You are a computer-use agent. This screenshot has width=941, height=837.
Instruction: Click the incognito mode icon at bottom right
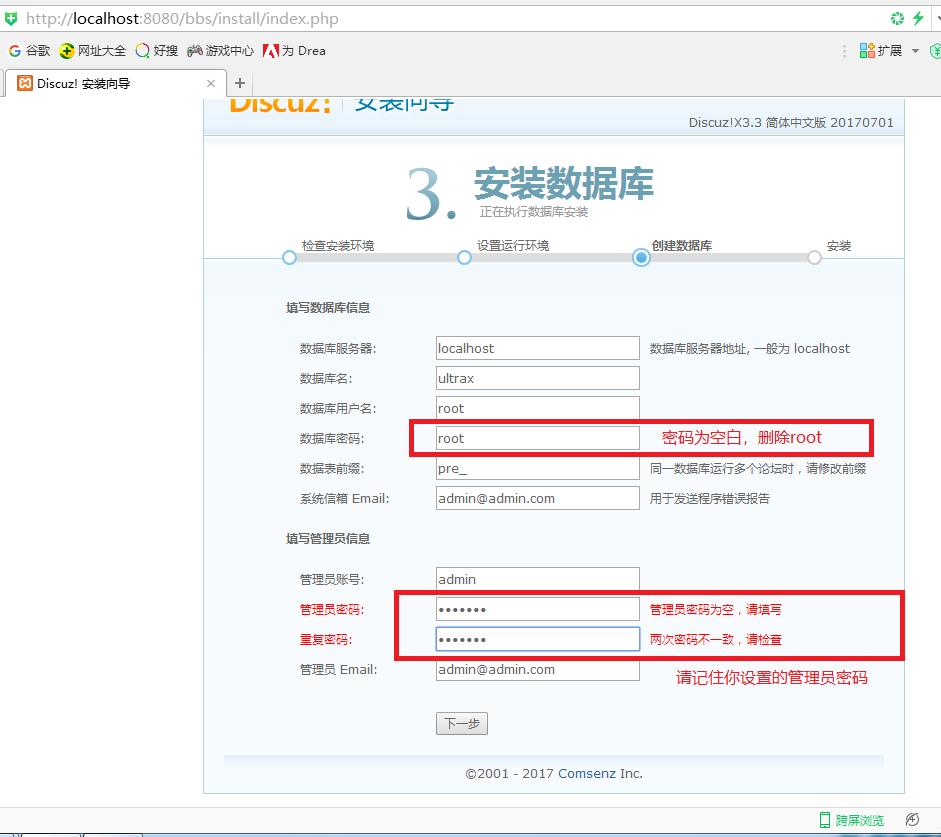(910, 818)
